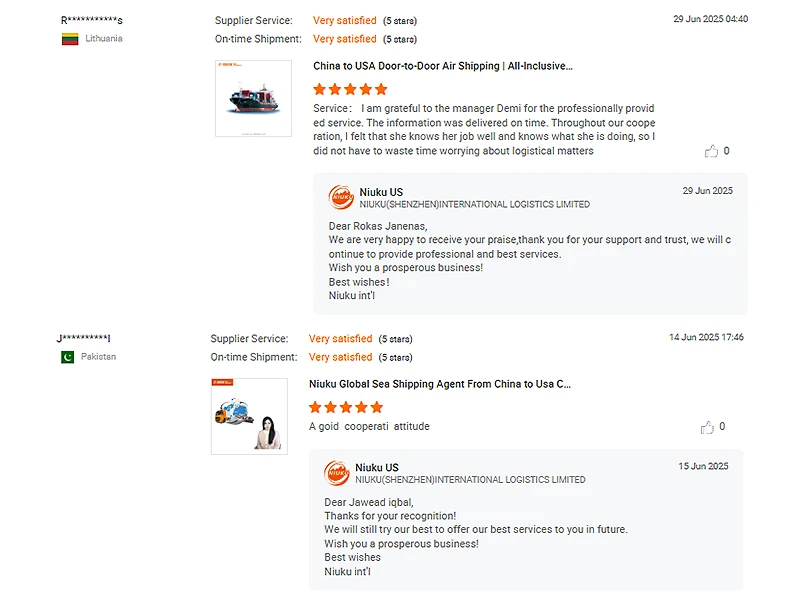This screenshot has height=600, width=800.
Task: Click the Pakistan flag icon
Action: [67, 357]
